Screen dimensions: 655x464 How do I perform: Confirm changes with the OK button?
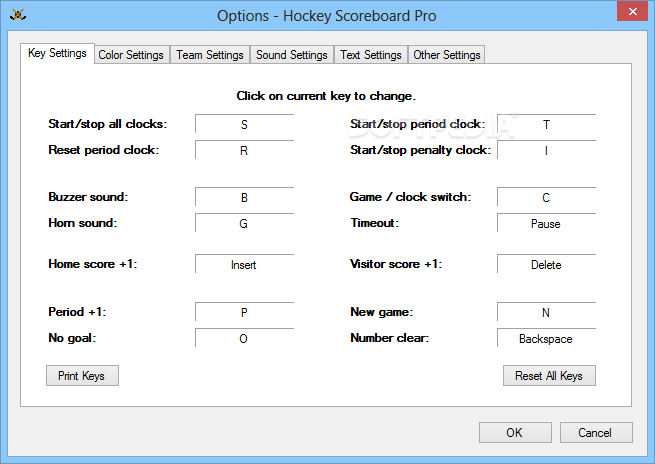(x=515, y=432)
